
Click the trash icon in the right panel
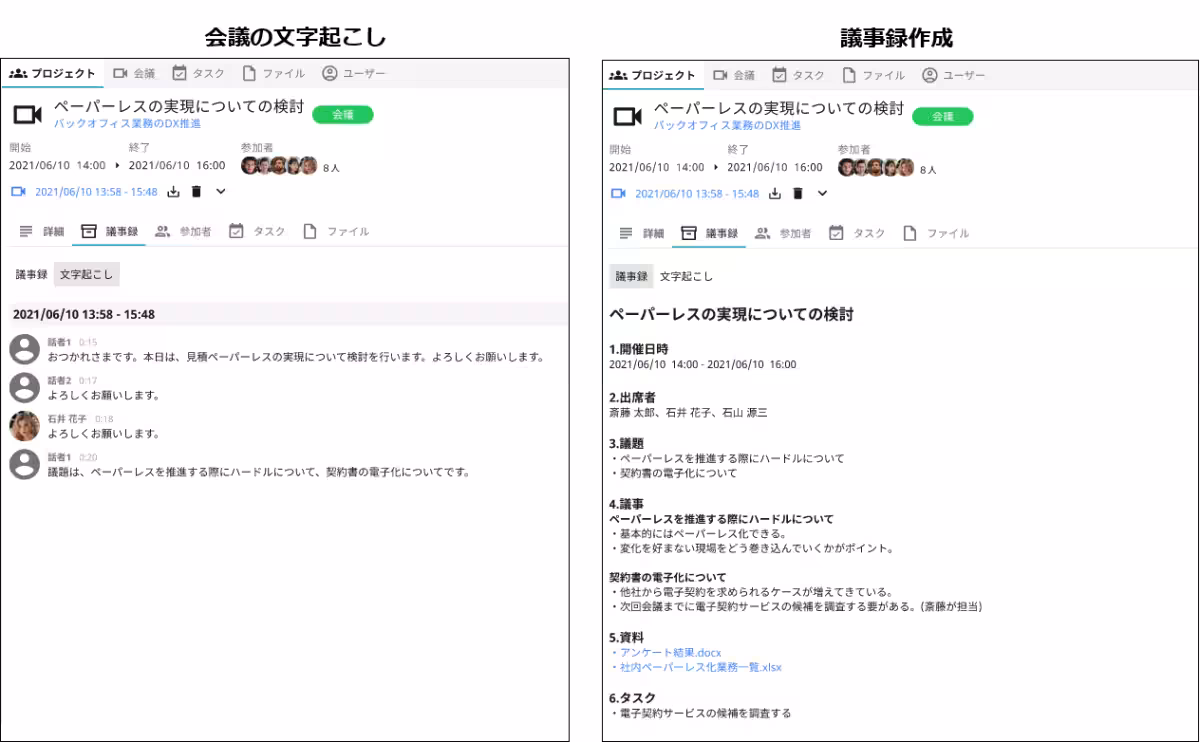coord(798,193)
